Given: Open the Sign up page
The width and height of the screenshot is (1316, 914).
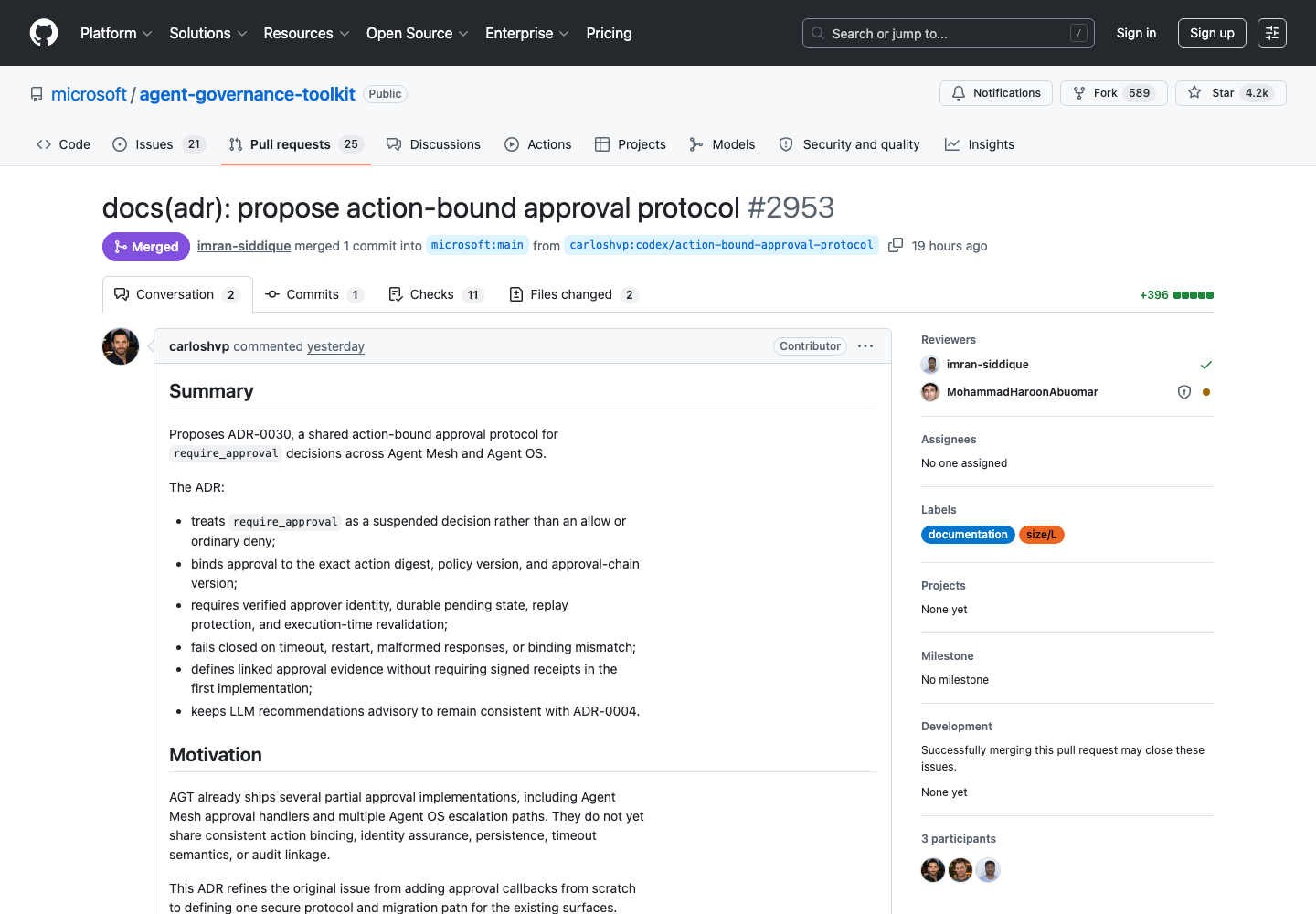Looking at the screenshot, I should [x=1212, y=33].
